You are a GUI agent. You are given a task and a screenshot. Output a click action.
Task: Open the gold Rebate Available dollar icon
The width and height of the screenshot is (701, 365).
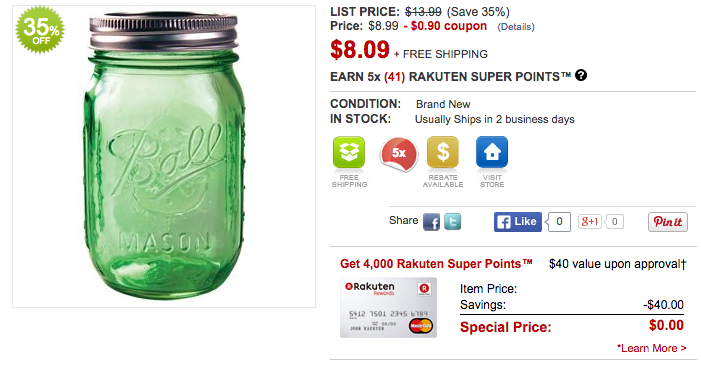[443, 153]
